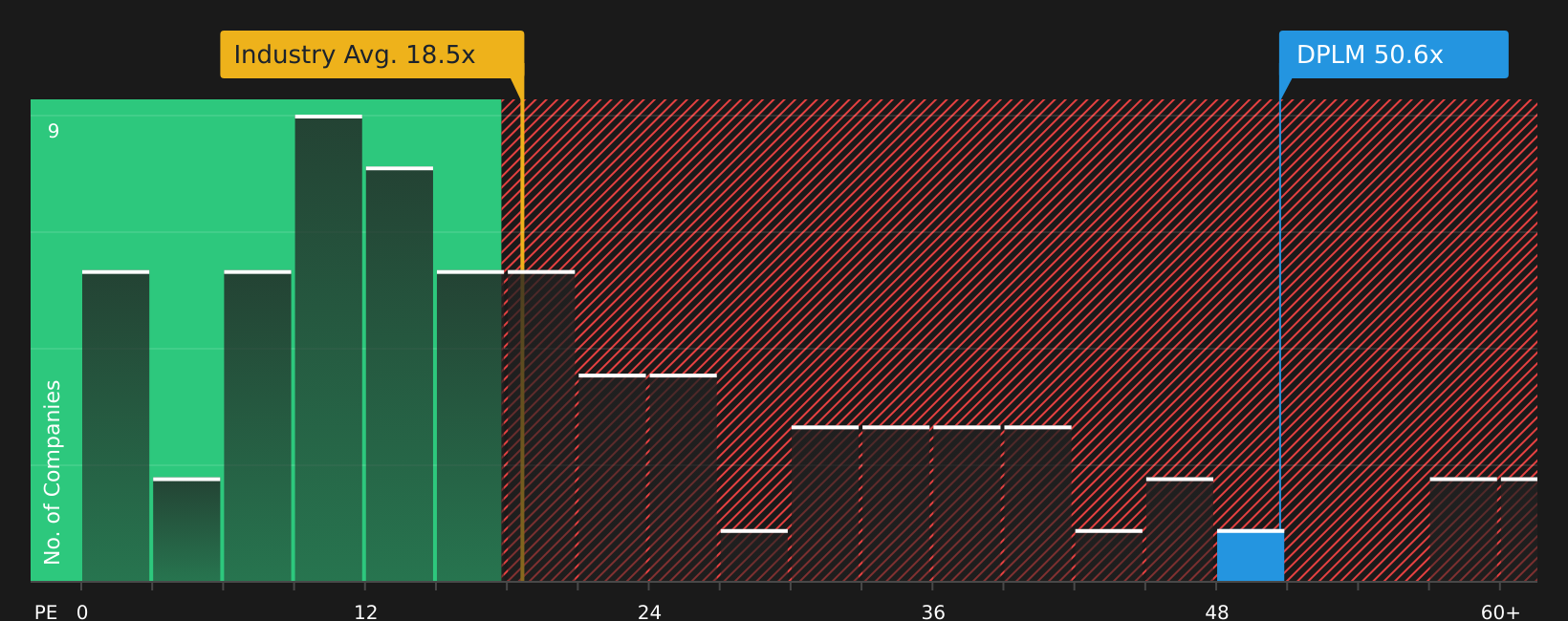This screenshot has width=1568, height=621.
Task: Click the tallest bar near PE 12
Action: [x=329, y=349]
